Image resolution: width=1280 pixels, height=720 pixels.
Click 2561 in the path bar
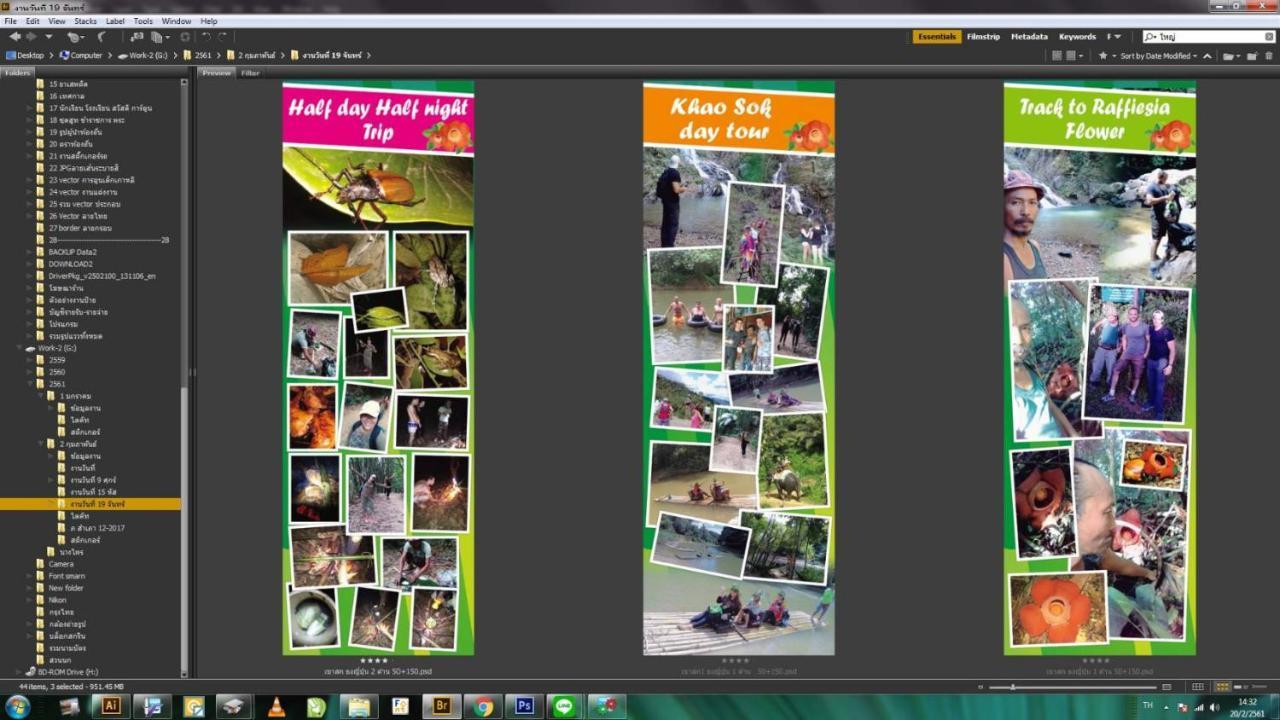pyautogui.click(x=198, y=56)
